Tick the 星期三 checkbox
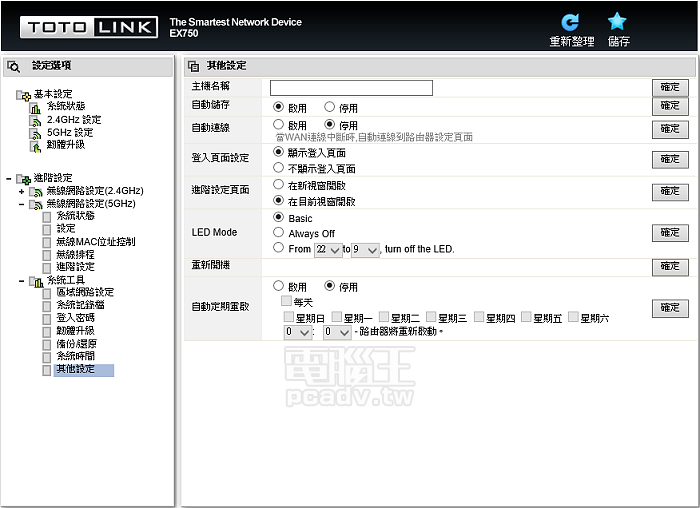The image size is (700, 508). pyautogui.click(x=431, y=317)
